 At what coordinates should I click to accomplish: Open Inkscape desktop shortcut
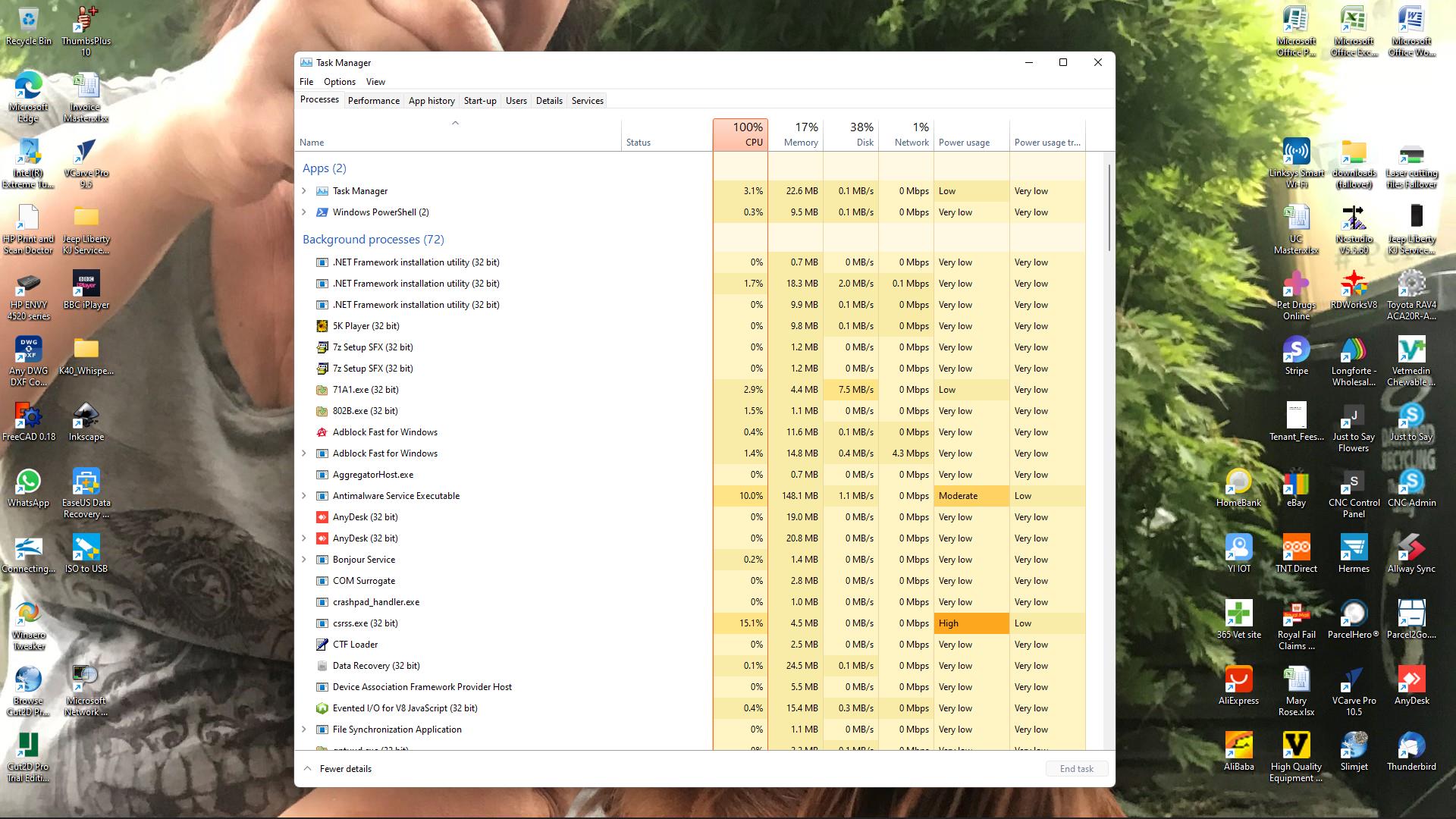[x=86, y=417]
